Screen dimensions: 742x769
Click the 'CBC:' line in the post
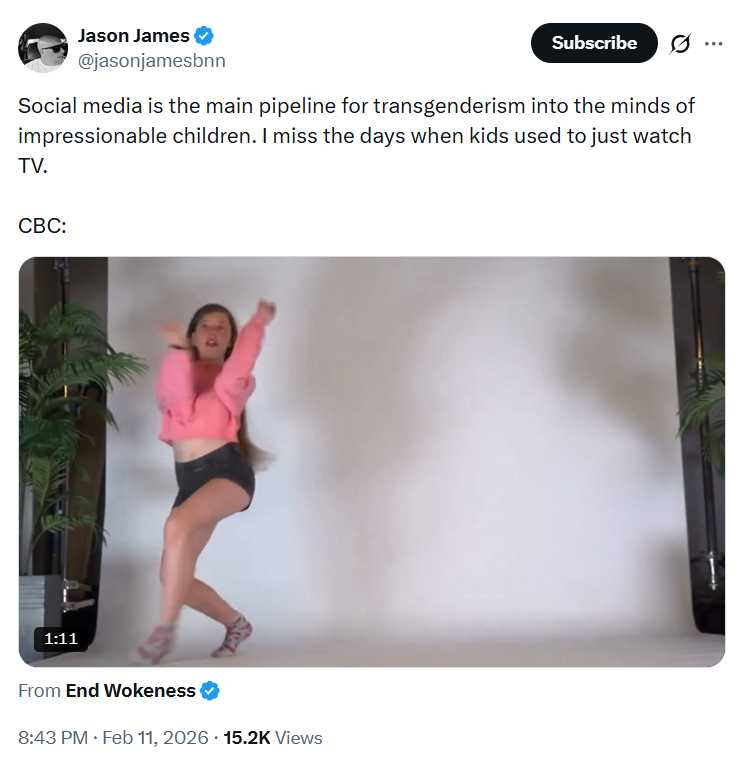click(x=42, y=226)
